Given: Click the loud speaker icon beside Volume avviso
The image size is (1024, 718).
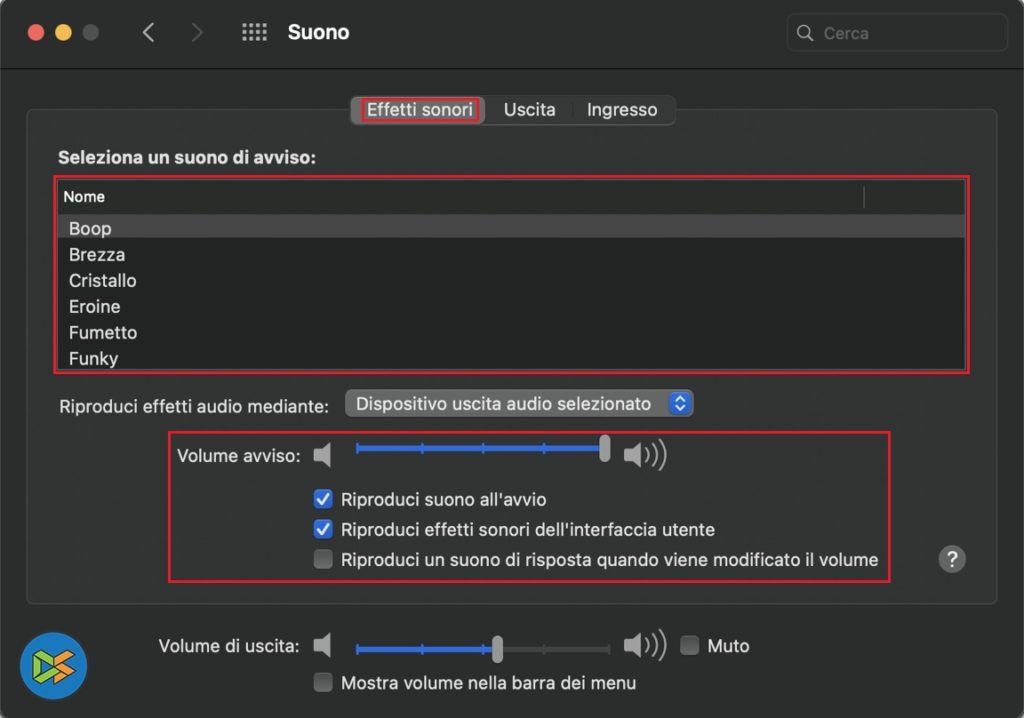Looking at the screenshot, I should tap(644, 456).
